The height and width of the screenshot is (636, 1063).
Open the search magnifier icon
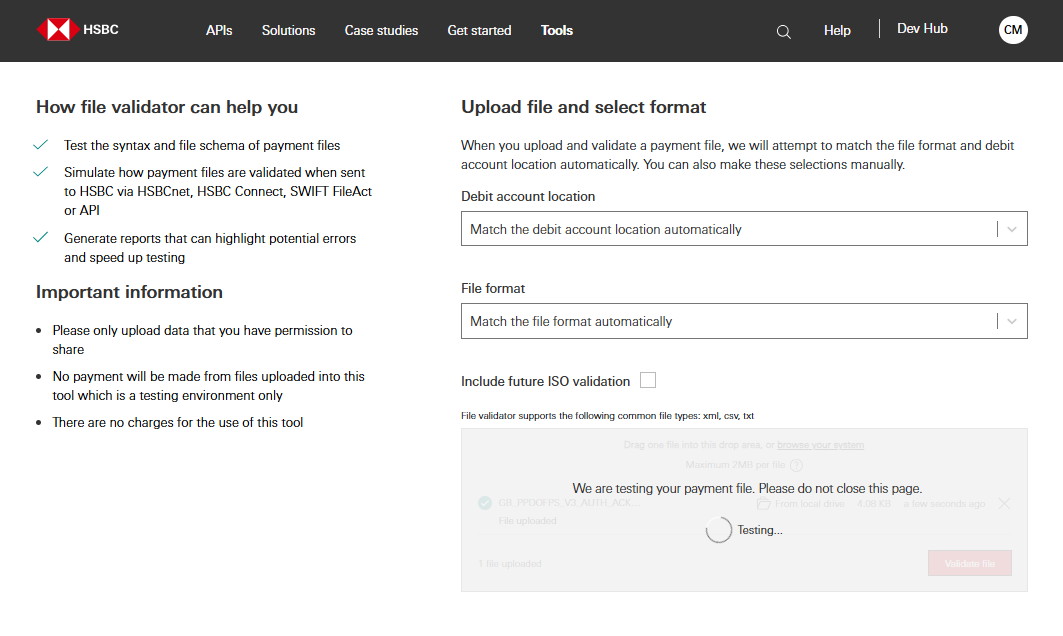click(783, 31)
